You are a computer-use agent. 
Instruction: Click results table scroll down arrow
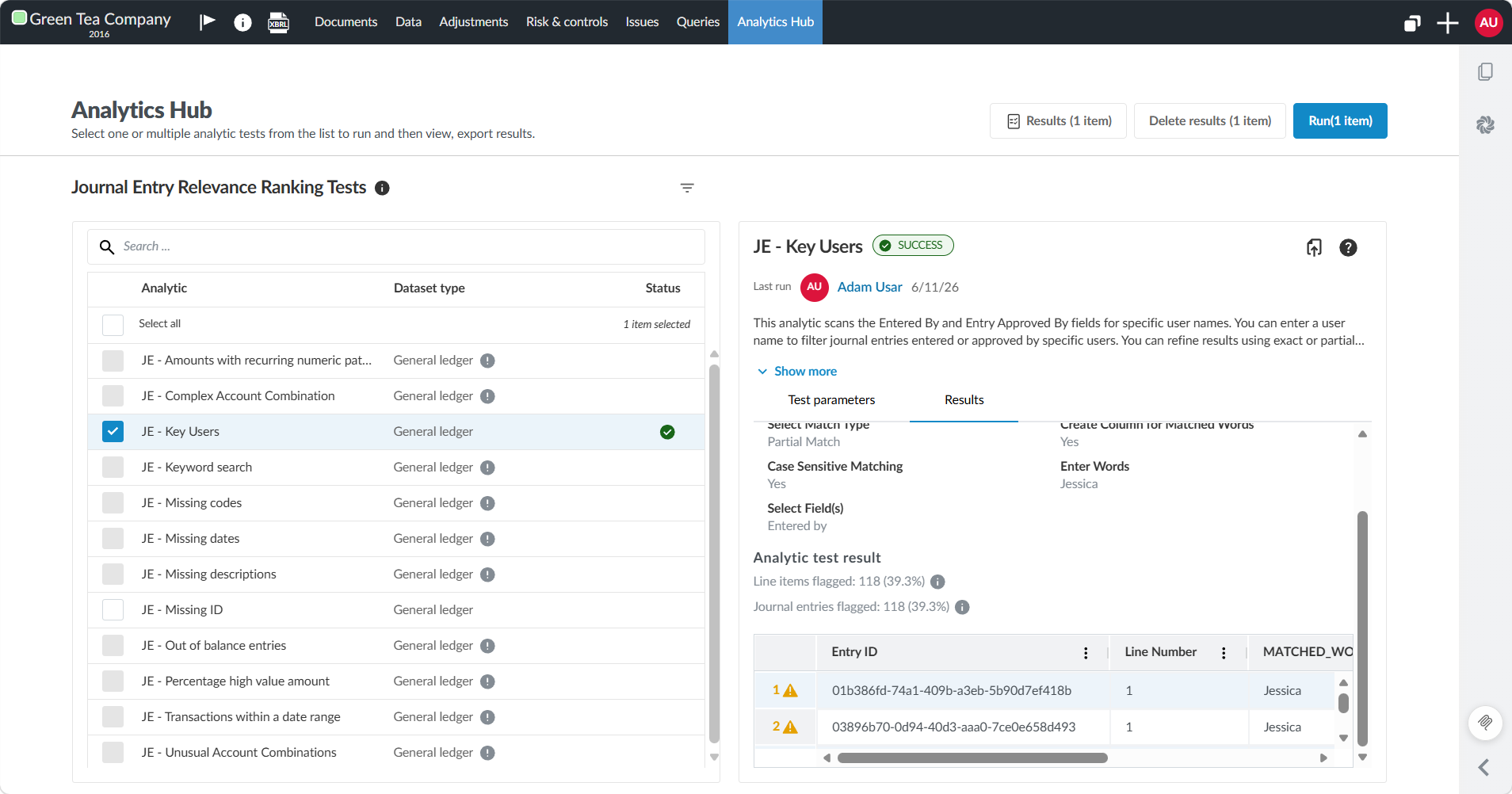point(1343,739)
